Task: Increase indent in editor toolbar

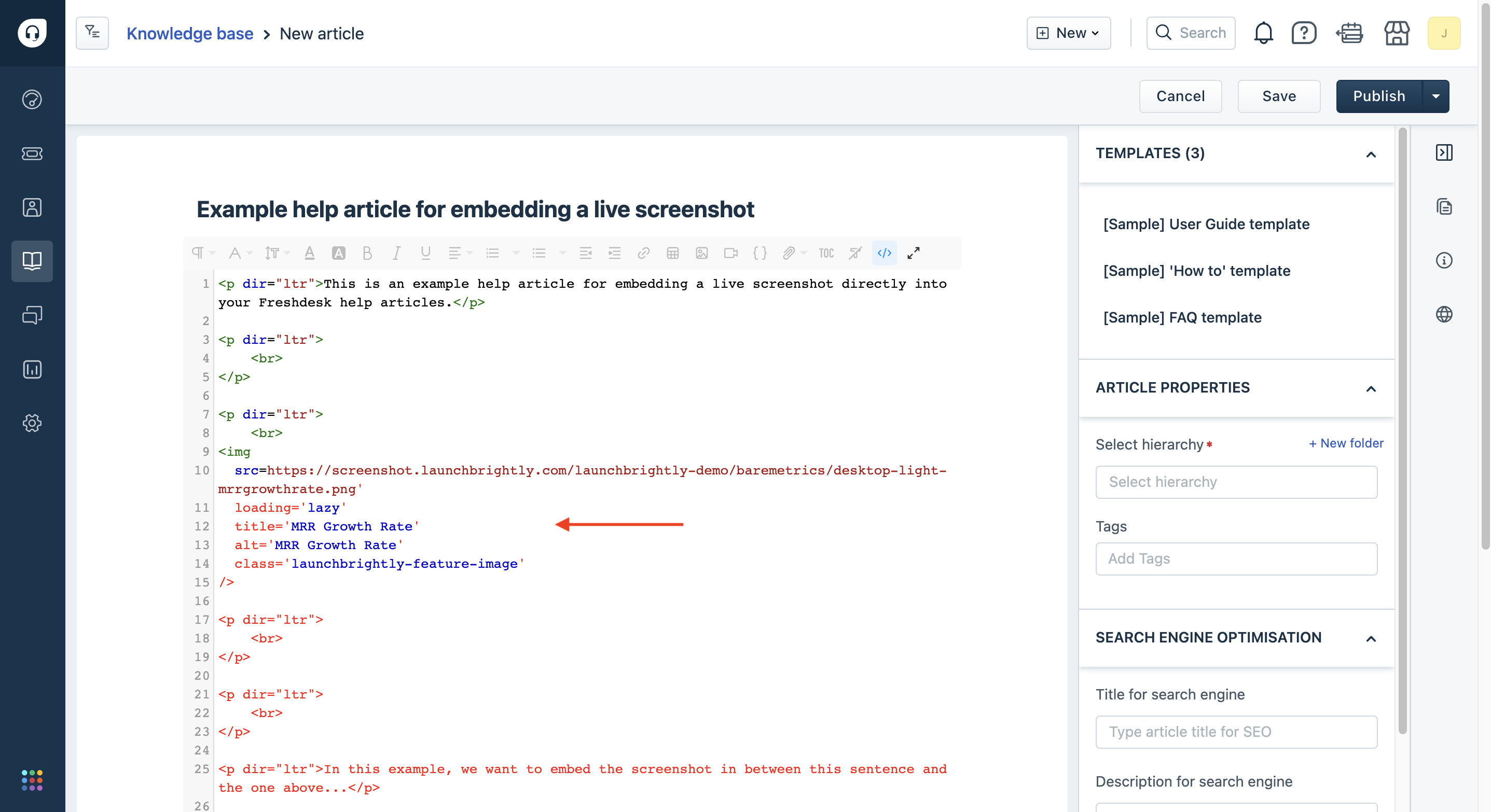Action: coord(614,253)
